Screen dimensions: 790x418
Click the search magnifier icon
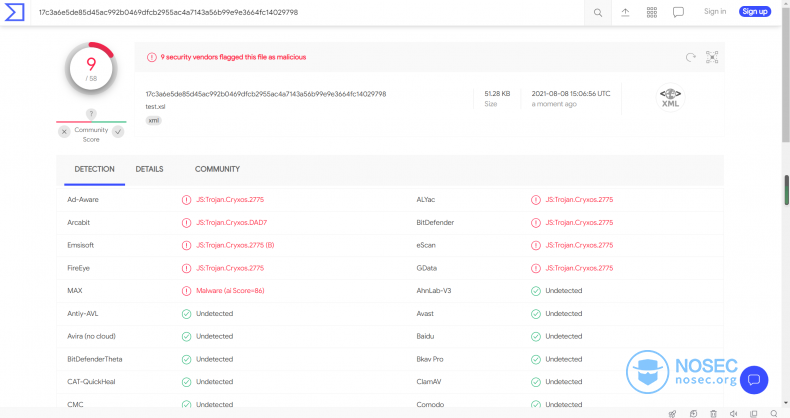tap(598, 13)
